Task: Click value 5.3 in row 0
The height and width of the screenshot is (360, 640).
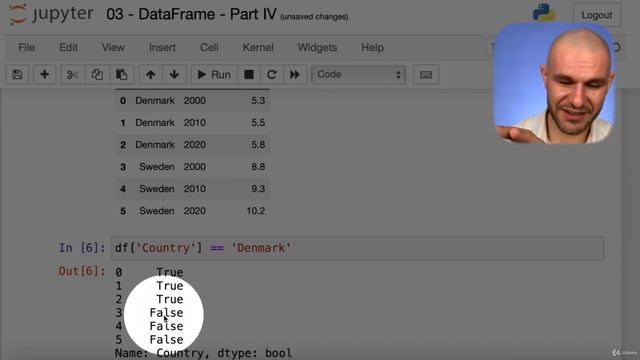Action: tap(258, 100)
